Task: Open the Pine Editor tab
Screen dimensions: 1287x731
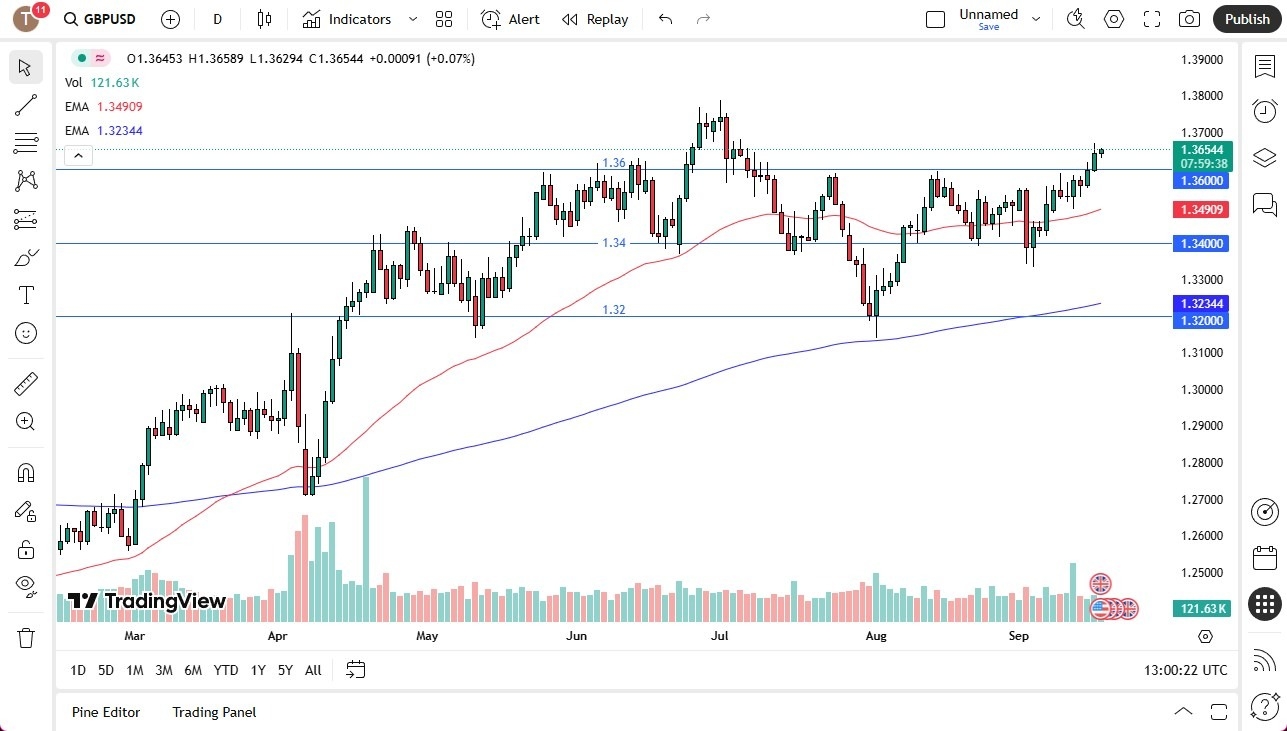Action: coord(105,712)
